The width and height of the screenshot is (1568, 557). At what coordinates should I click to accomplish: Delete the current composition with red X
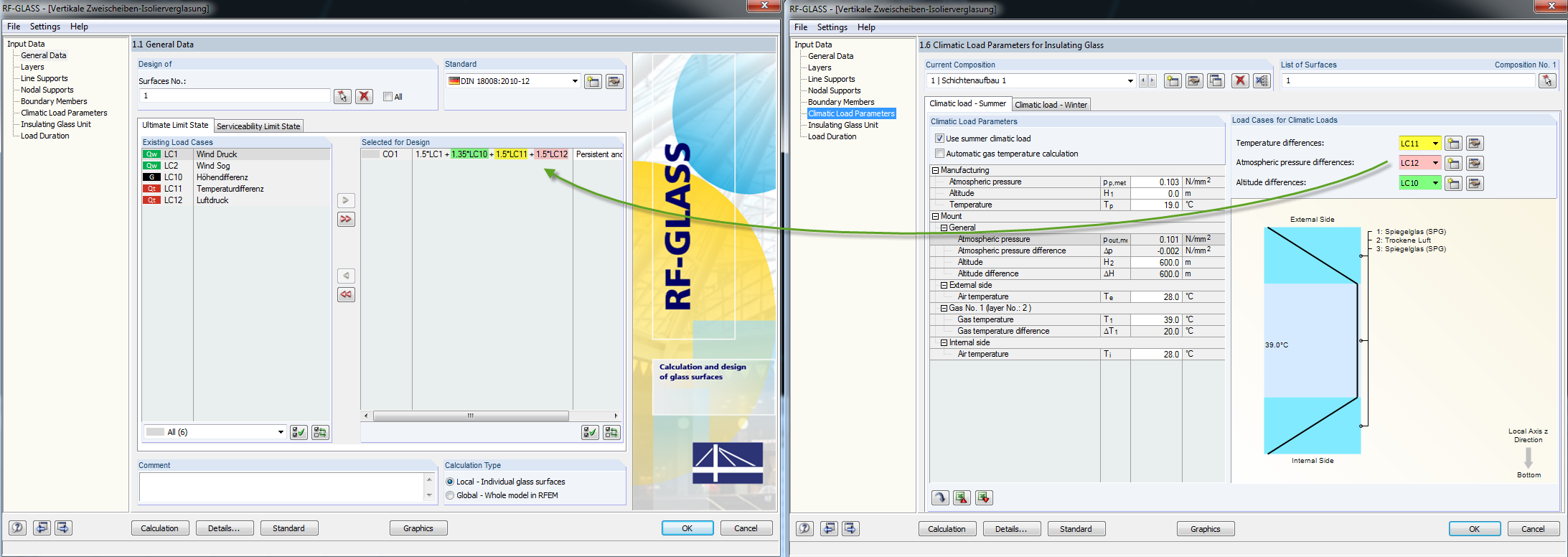(x=1240, y=80)
